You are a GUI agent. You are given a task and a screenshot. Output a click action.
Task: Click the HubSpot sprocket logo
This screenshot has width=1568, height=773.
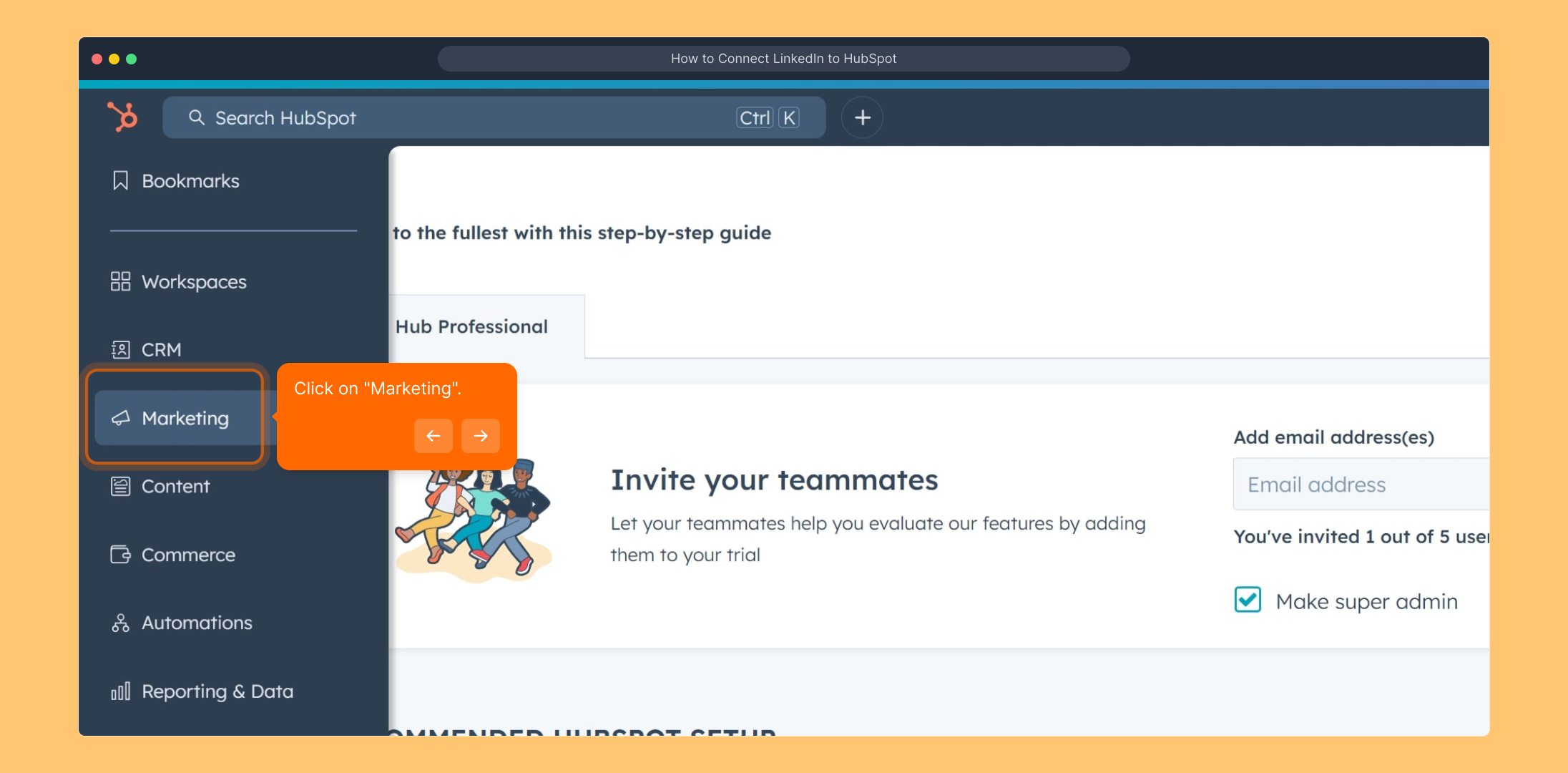point(122,117)
